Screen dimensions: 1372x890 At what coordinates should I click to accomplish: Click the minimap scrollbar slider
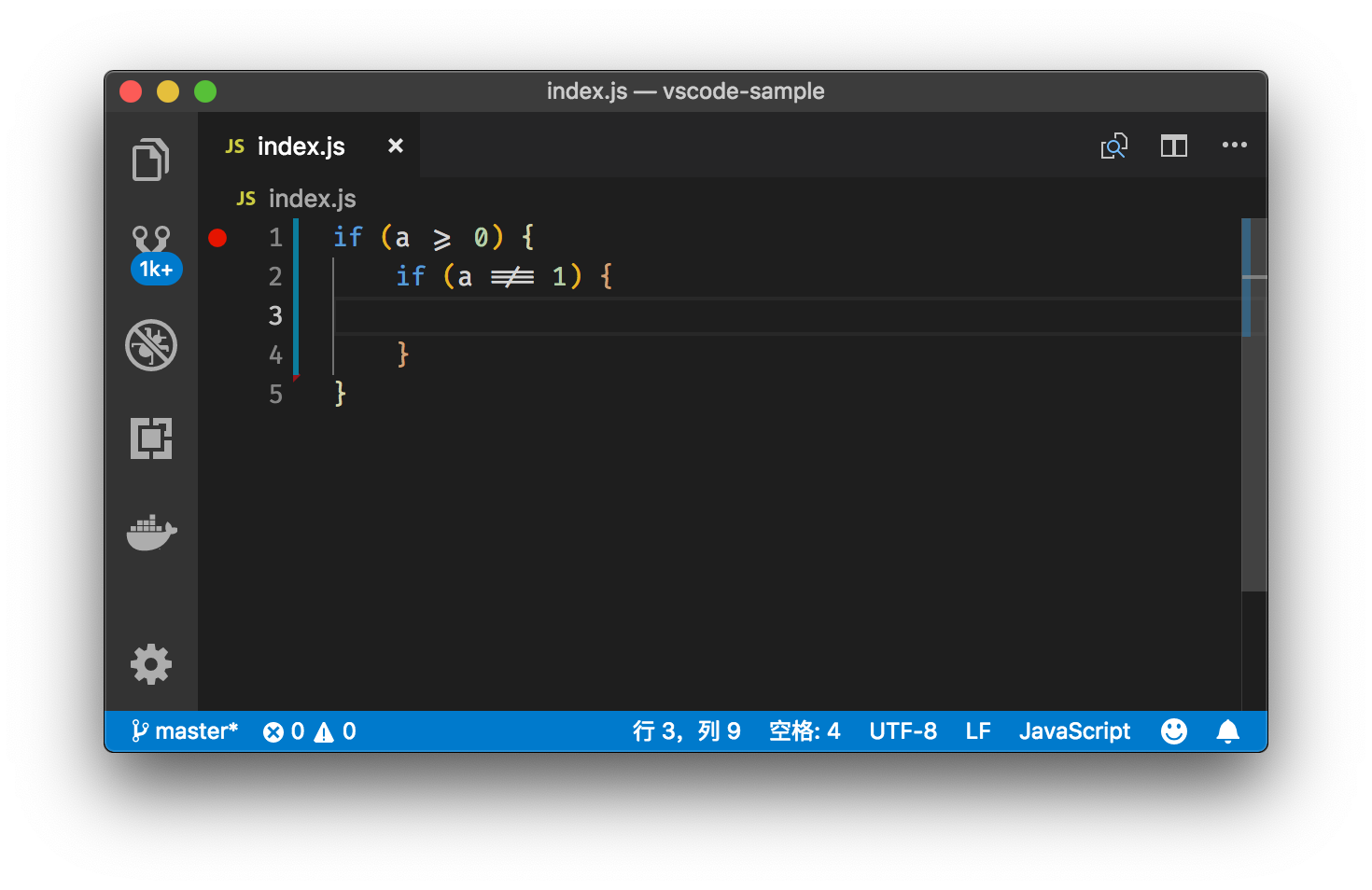[1253, 277]
